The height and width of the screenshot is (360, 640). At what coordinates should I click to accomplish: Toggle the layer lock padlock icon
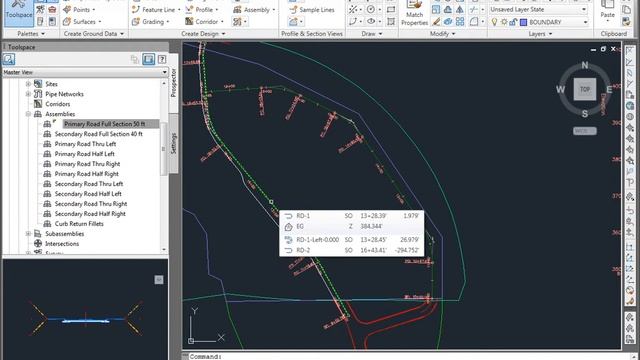(513, 22)
